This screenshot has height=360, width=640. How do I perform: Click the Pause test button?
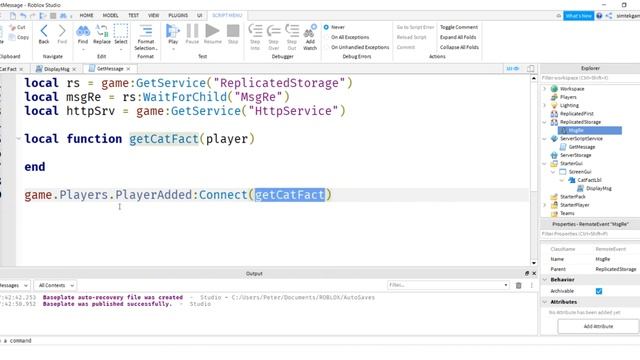(x=192, y=31)
